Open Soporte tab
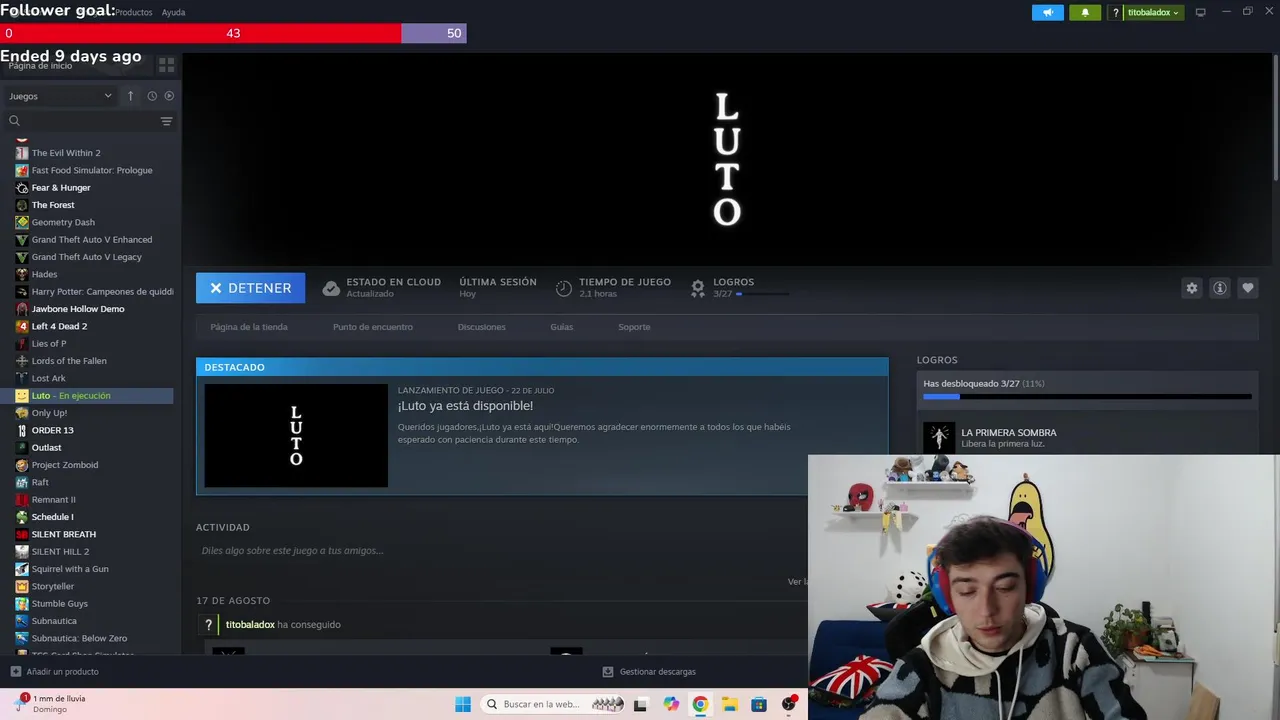This screenshot has width=1280, height=720. 634,327
